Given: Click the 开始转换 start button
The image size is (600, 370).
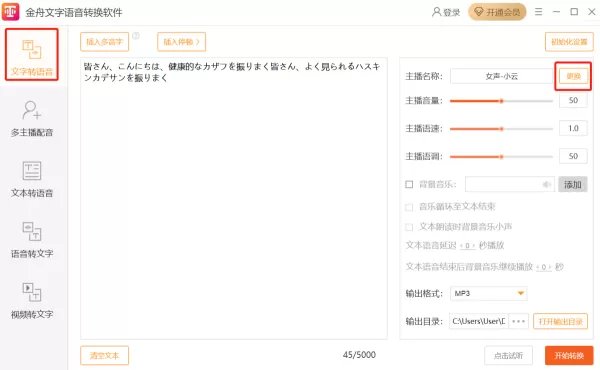Looking at the screenshot, I should (x=569, y=355).
